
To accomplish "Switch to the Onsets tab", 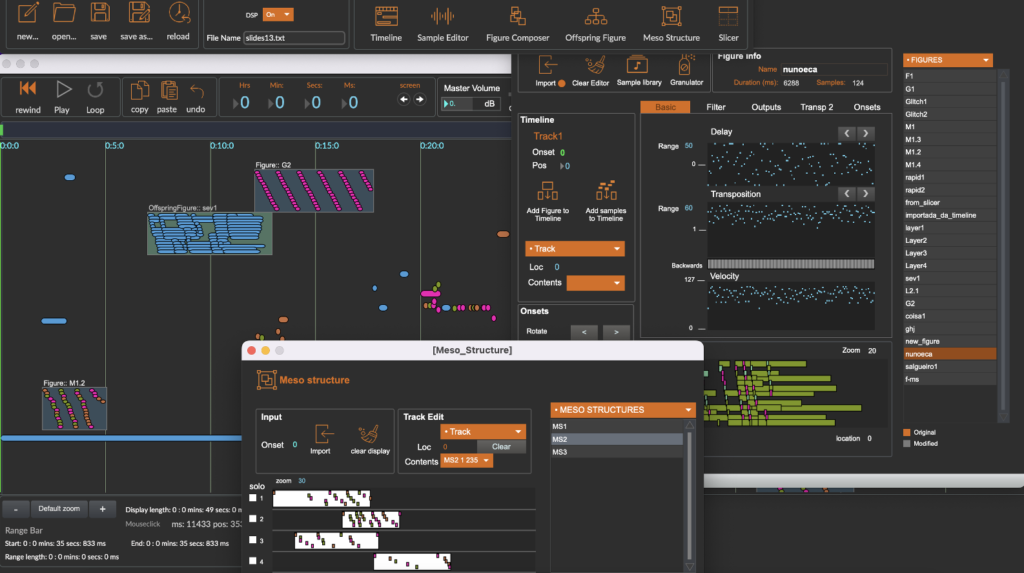I will pos(867,107).
